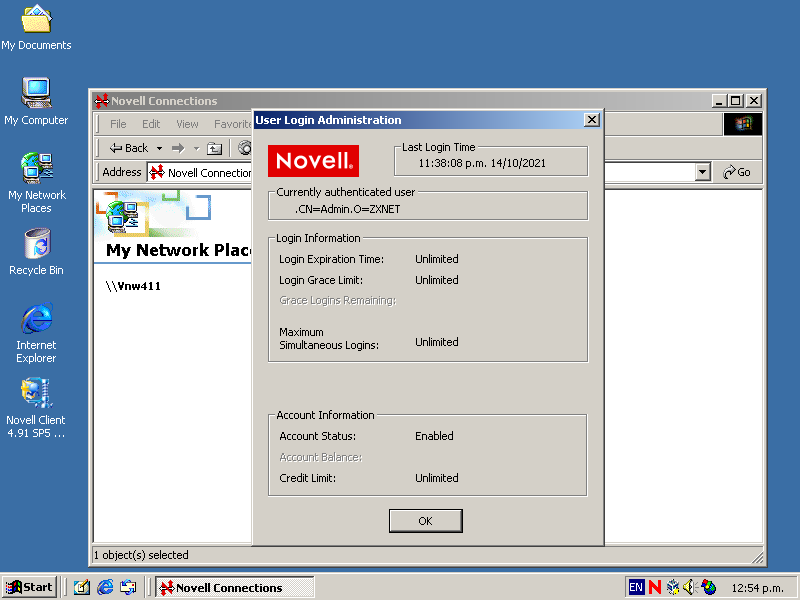Viewport: 800px width, 600px height.
Task: Maximize the Novell Connections window
Action: pos(736,101)
